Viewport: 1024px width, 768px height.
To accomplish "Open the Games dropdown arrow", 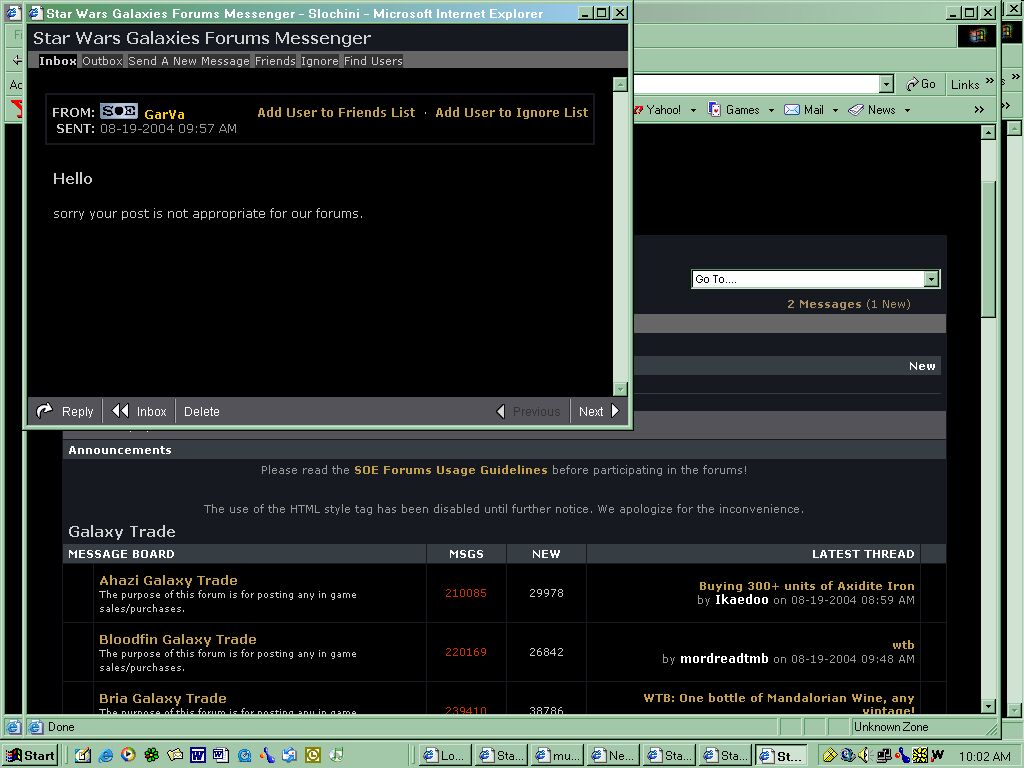I will pos(771,110).
